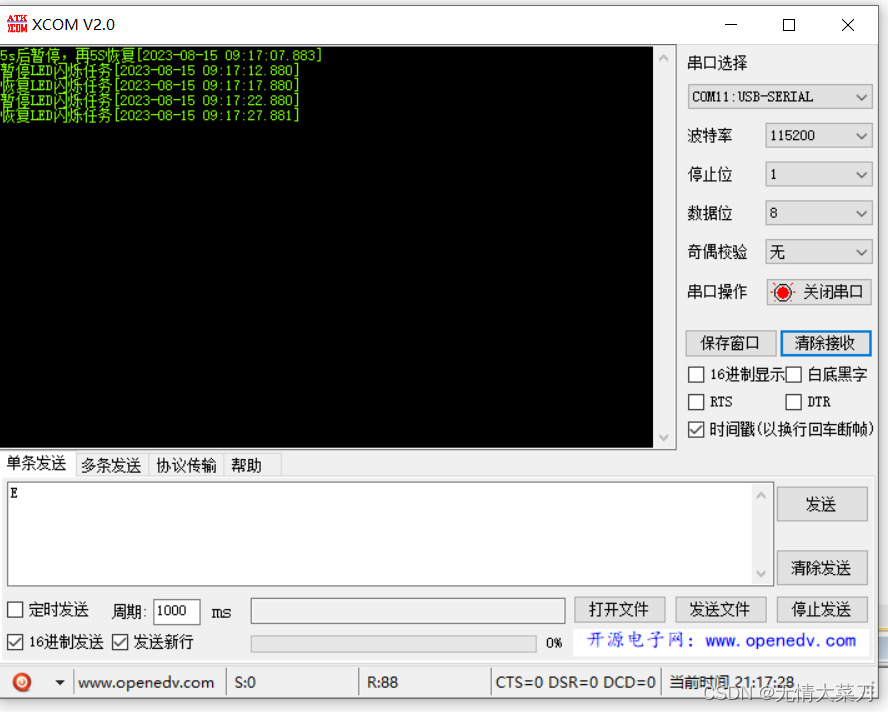Enable 定时发送 timed sending
888x712 pixels.
pyautogui.click(x=16, y=610)
